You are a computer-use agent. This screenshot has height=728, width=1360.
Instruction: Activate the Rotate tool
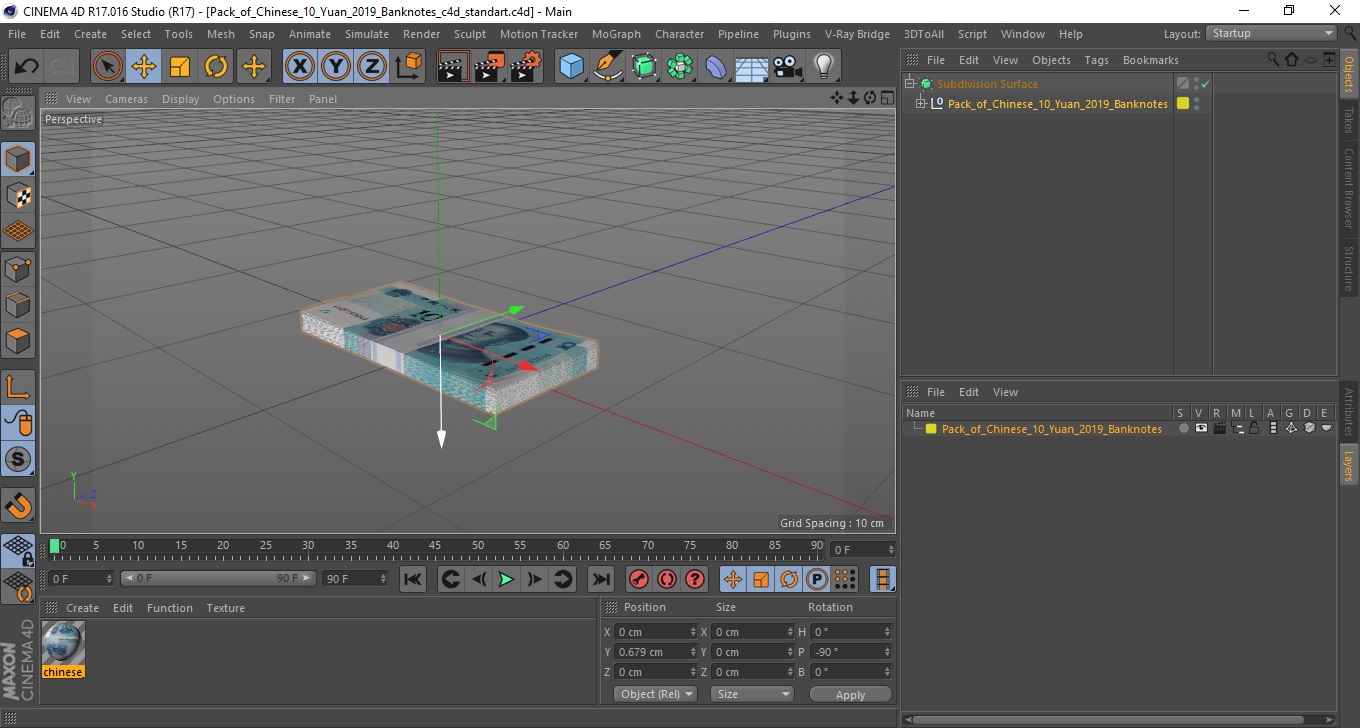coord(216,67)
